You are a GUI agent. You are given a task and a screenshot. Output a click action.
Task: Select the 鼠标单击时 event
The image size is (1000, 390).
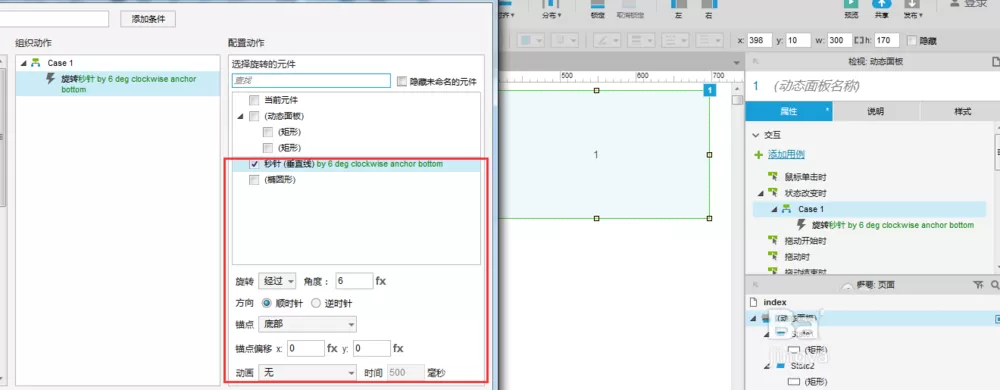pos(805,177)
